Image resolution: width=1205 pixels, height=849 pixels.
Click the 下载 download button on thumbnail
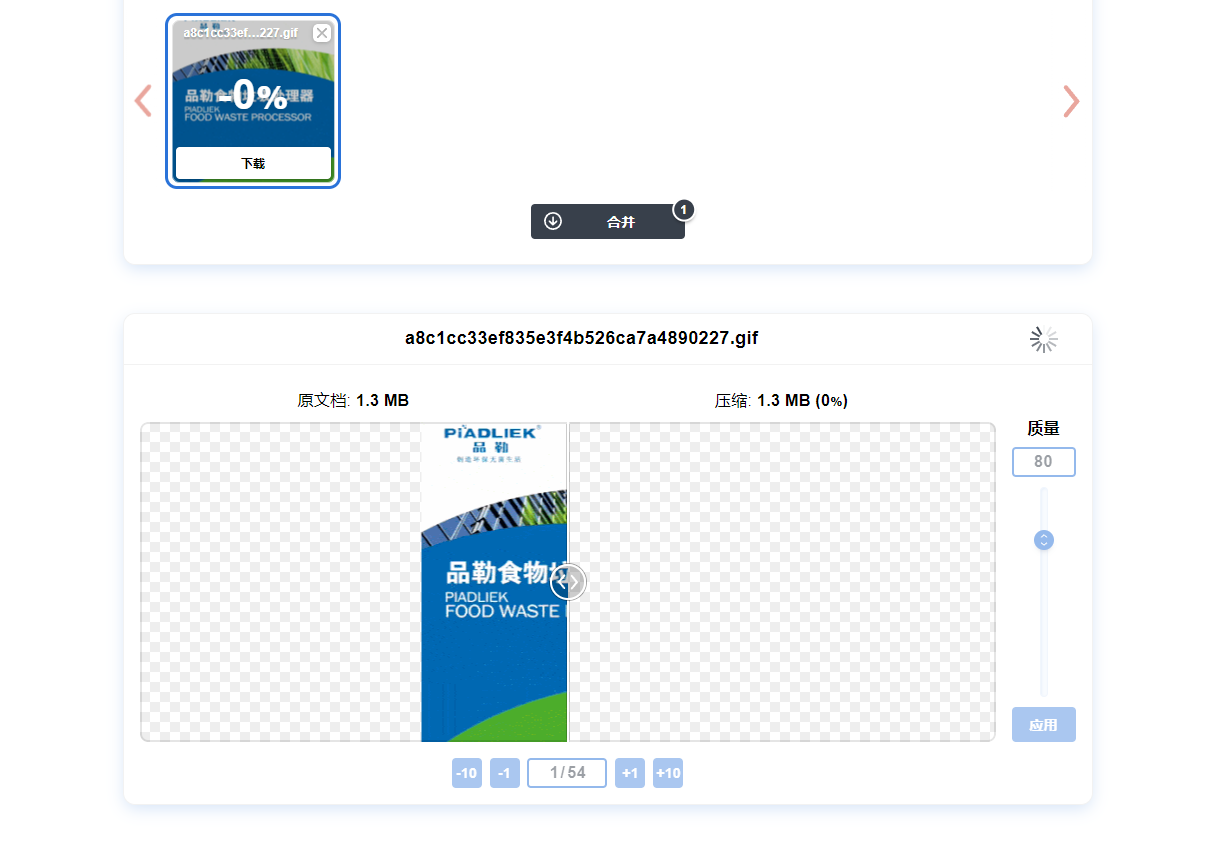[253, 163]
